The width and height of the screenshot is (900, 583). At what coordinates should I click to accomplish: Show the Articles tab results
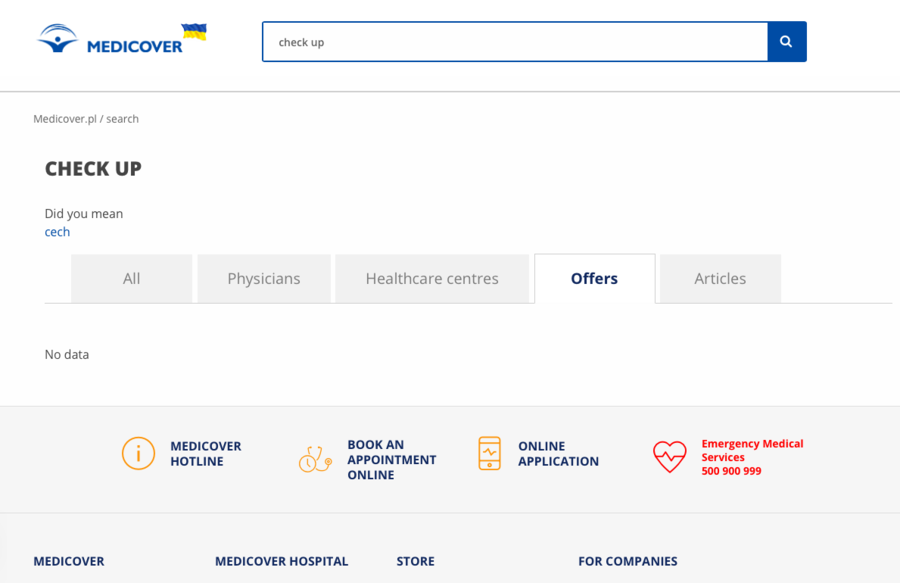720,279
